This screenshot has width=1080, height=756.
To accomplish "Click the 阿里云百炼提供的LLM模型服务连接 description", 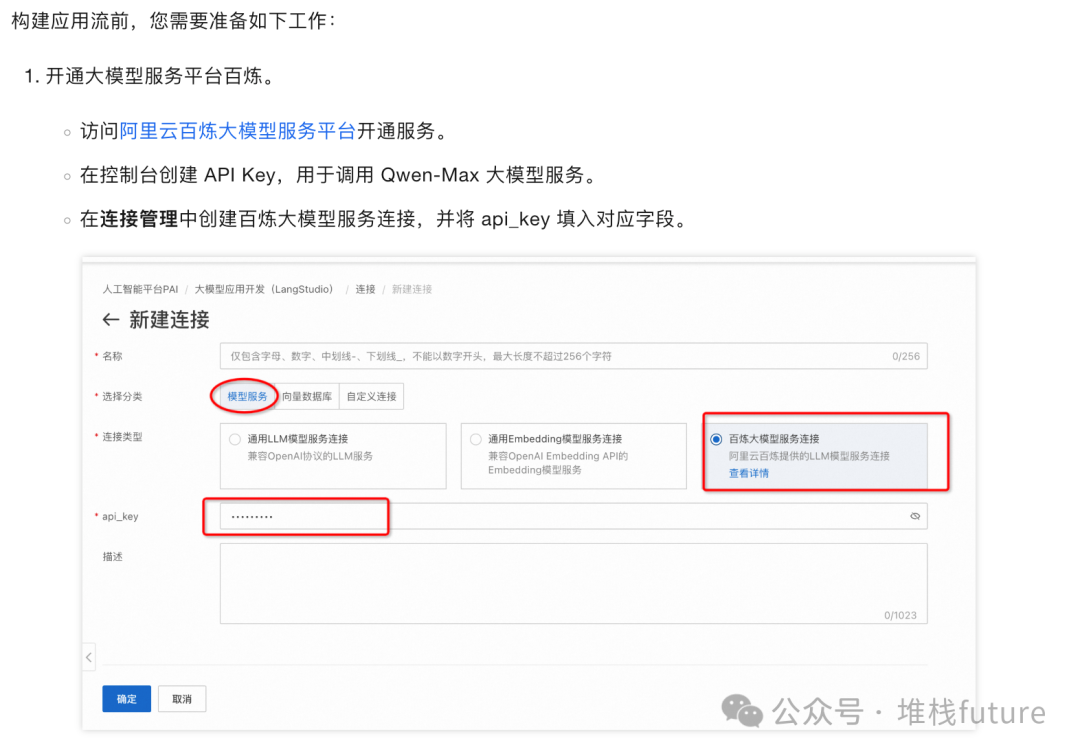I will coord(809,456).
